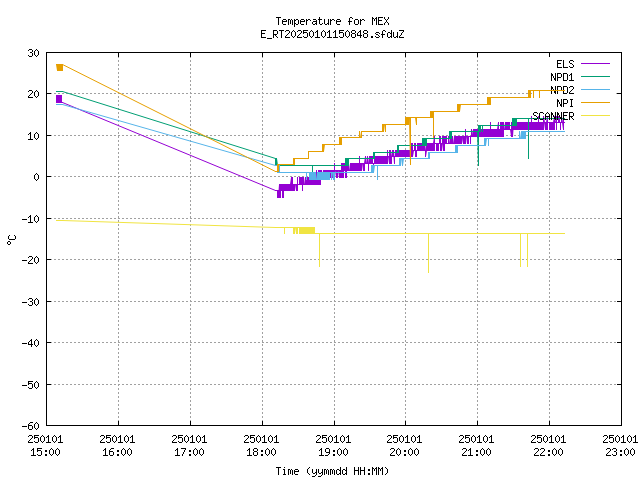
Task: Click the ELS legend label
Action: 565,64
